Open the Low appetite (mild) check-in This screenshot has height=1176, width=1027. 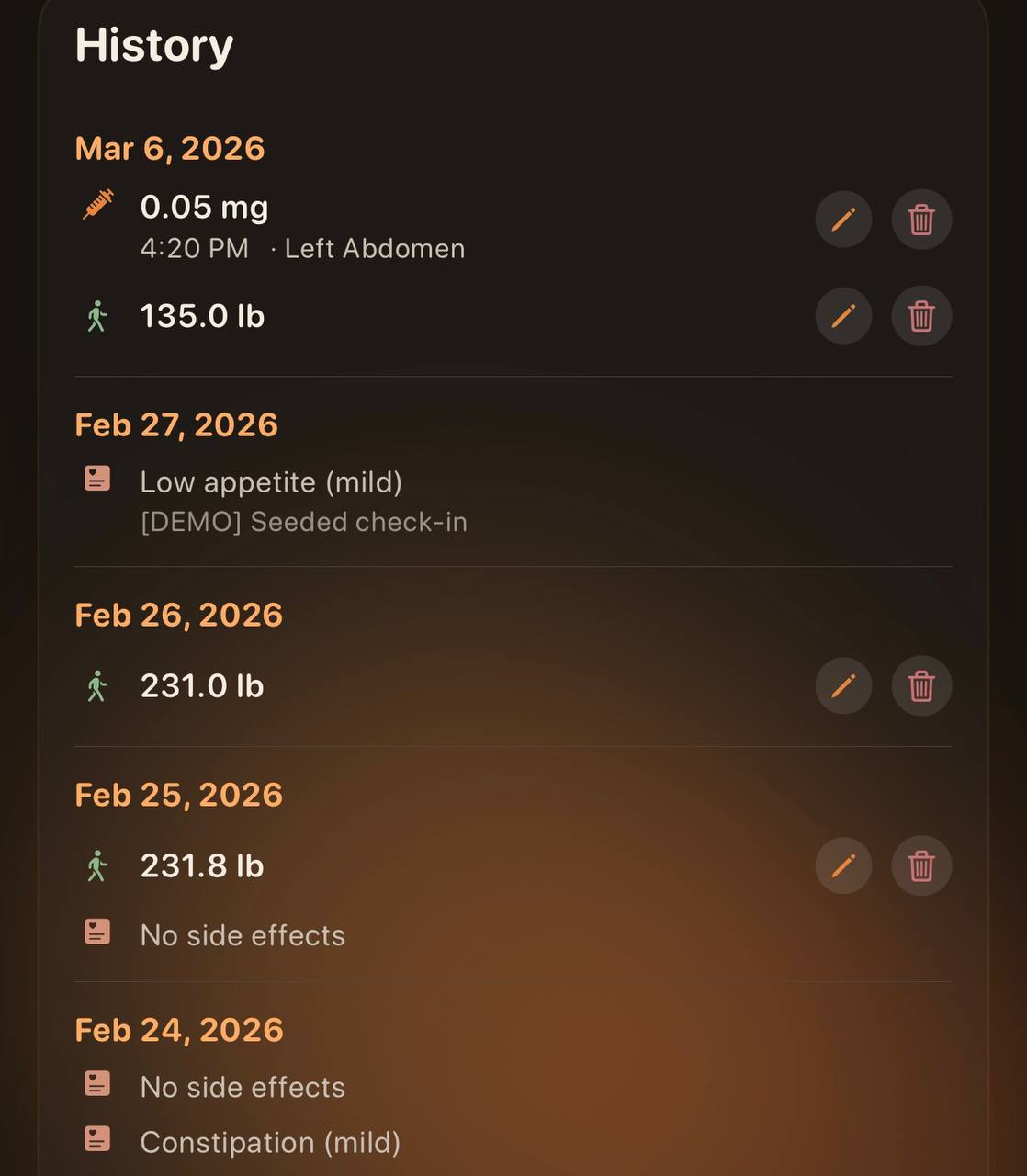[x=271, y=482]
